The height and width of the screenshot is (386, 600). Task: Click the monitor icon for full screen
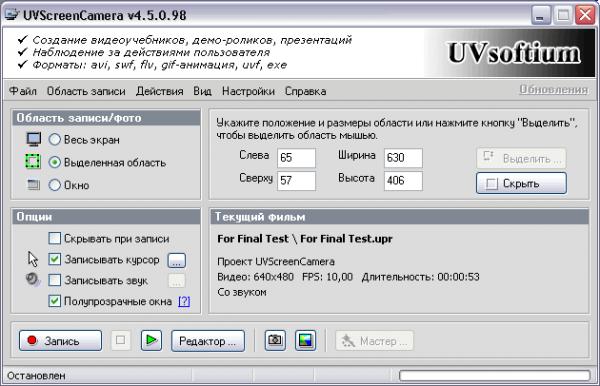coord(34,139)
